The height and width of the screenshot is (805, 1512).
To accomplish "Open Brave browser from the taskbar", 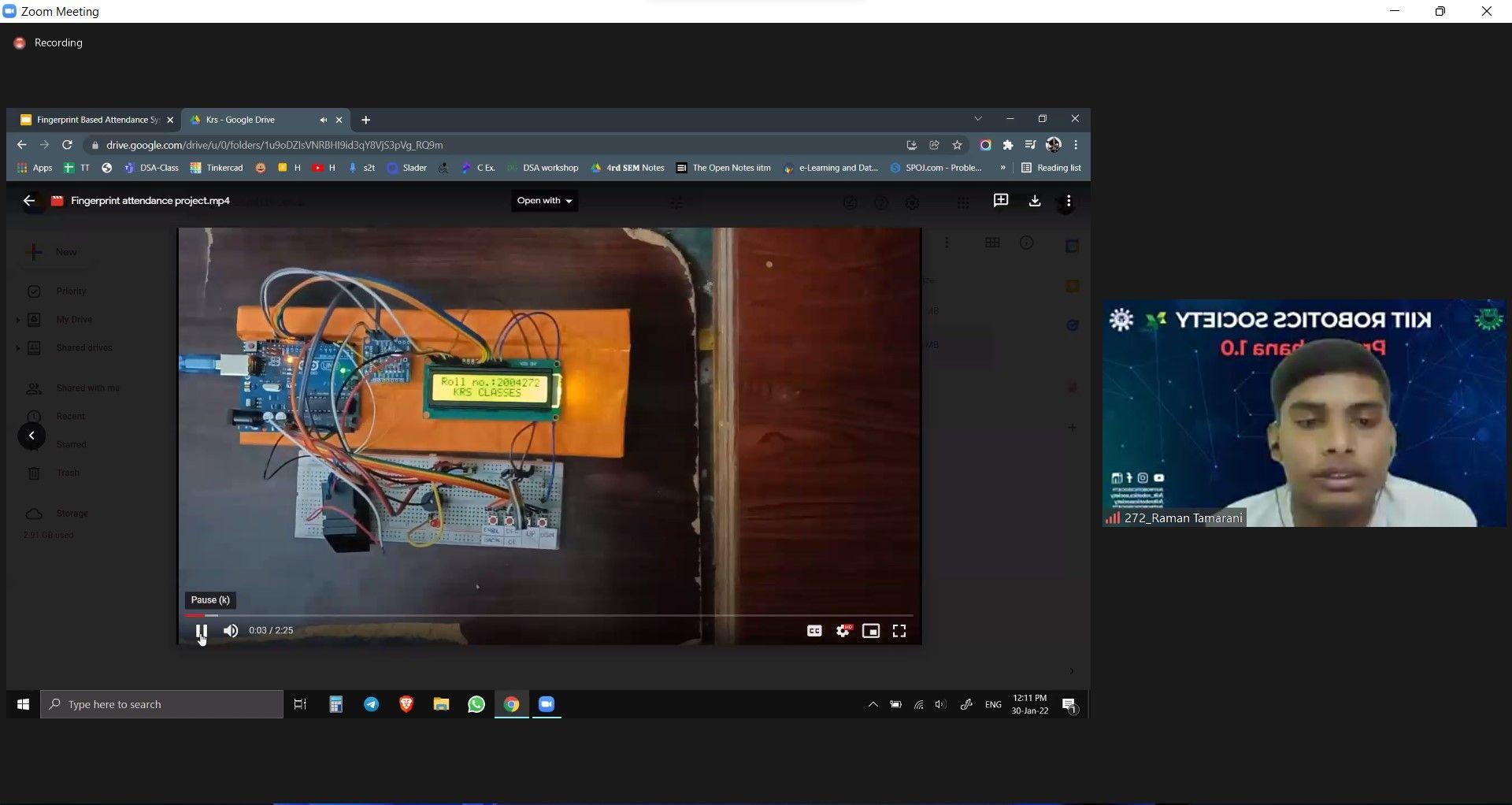I will pos(406,704).
